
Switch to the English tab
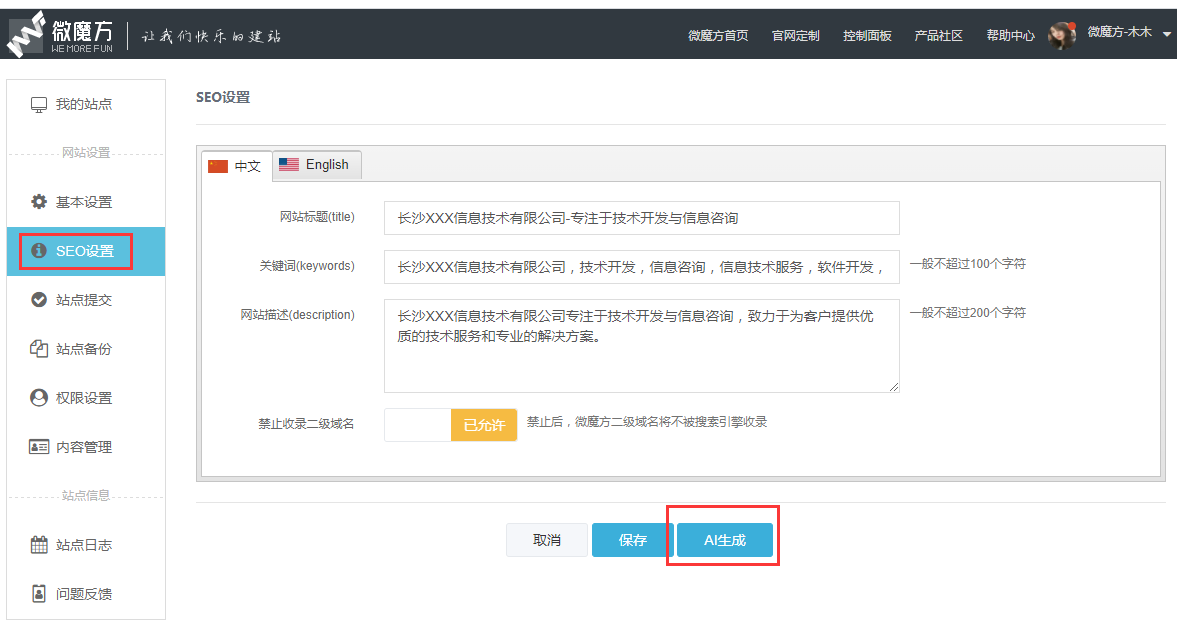tap(317, 164)
